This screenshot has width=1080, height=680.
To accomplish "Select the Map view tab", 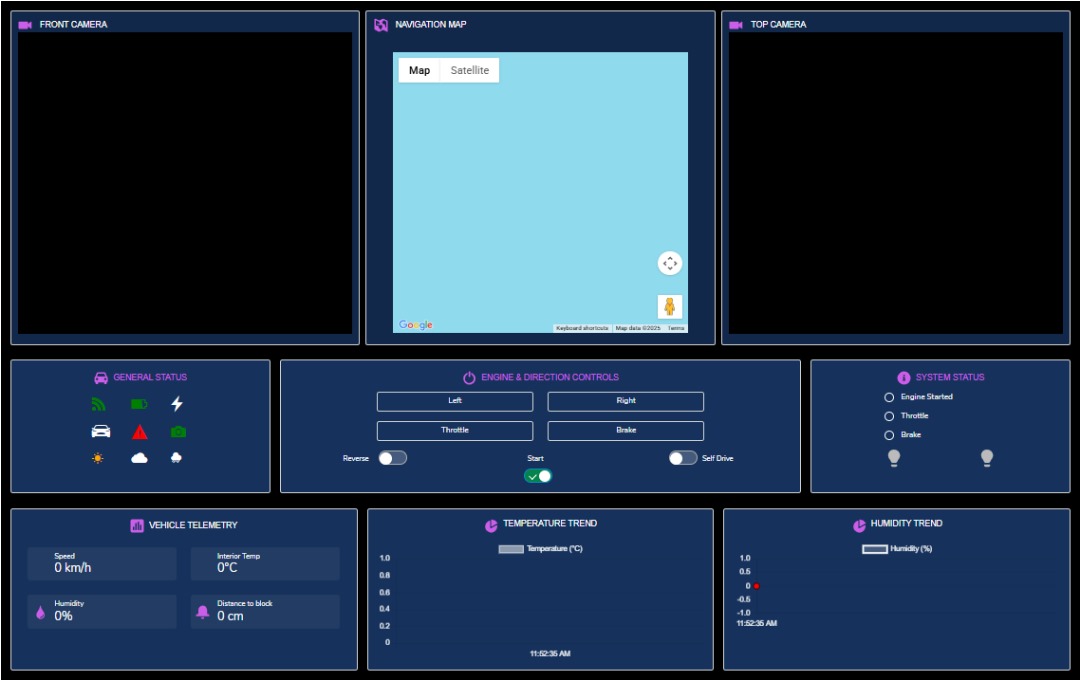I will pyautogui.click(x=420, y=71).
